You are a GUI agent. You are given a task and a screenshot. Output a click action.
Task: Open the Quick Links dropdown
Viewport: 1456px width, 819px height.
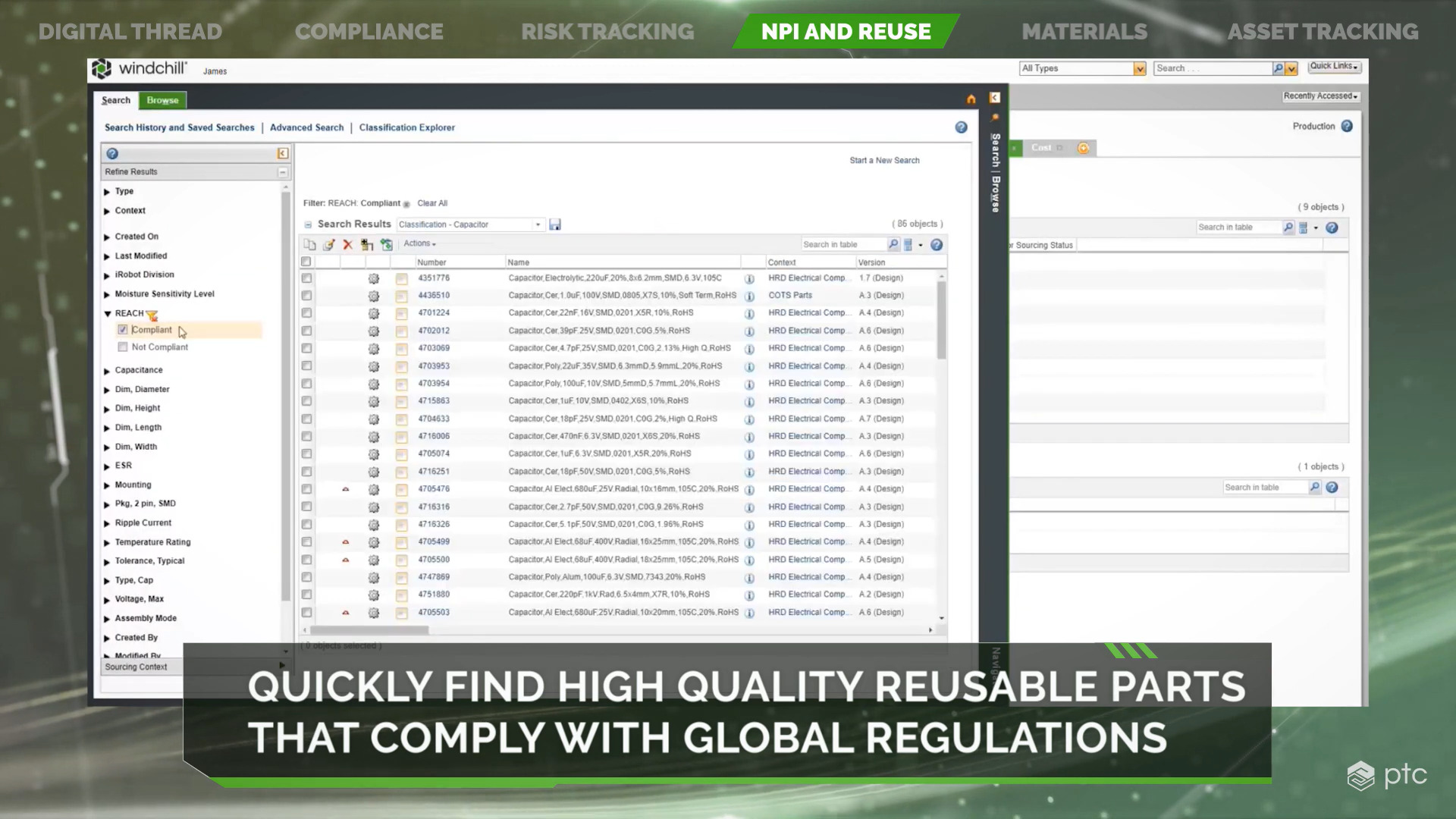(x=1334, y=66)
